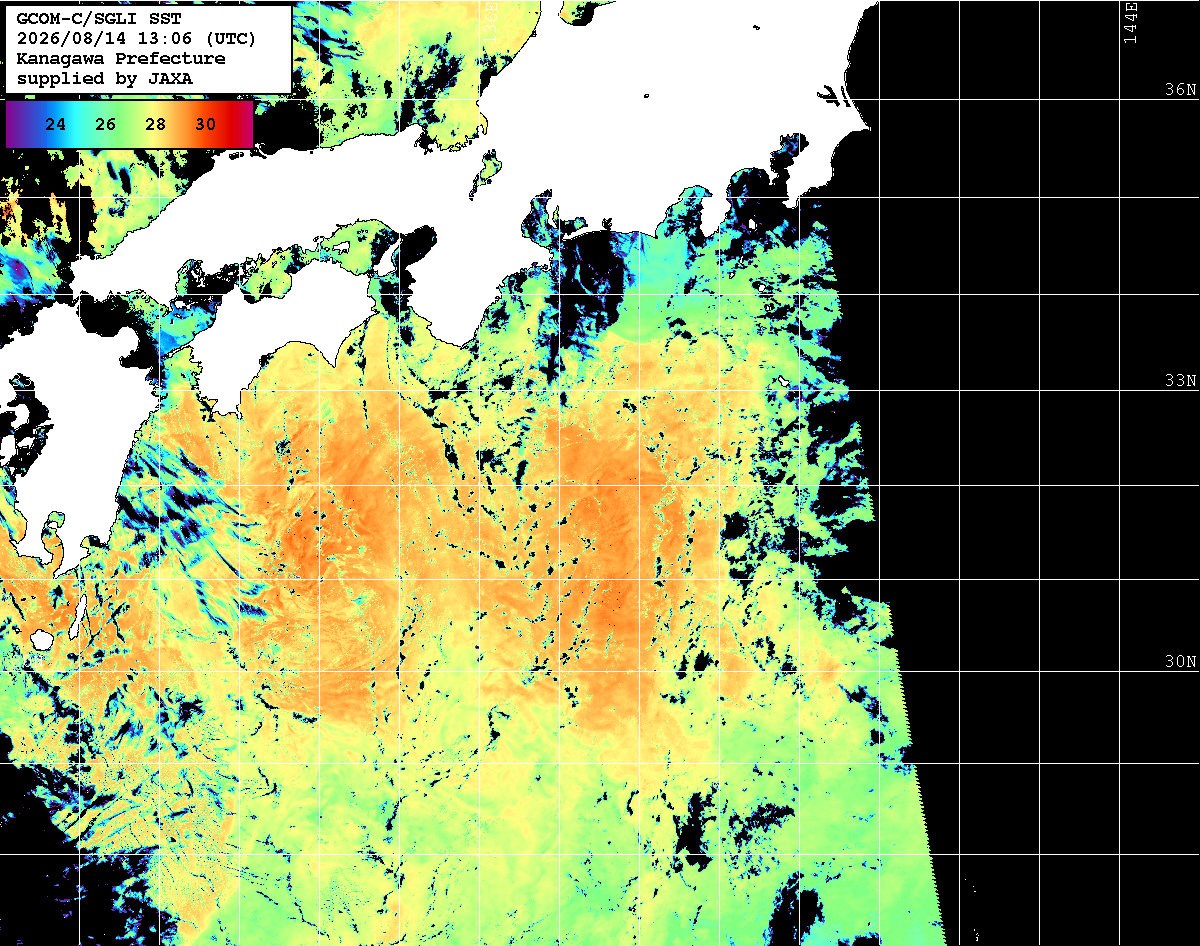Screen dimensions: 1200x946
Task: Click the small white island near 30N at left
Action: pyautogui.click(x=41, y=639)
